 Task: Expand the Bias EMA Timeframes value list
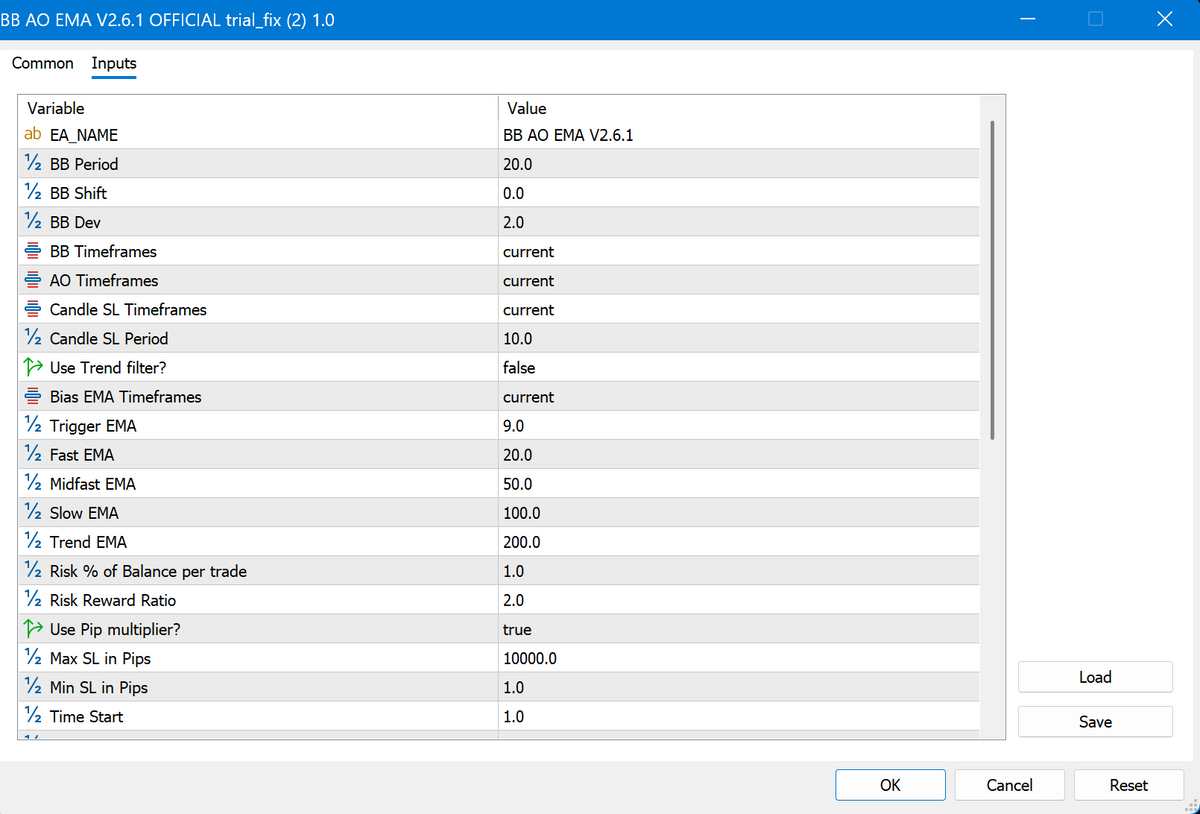(x=738, y=397)
